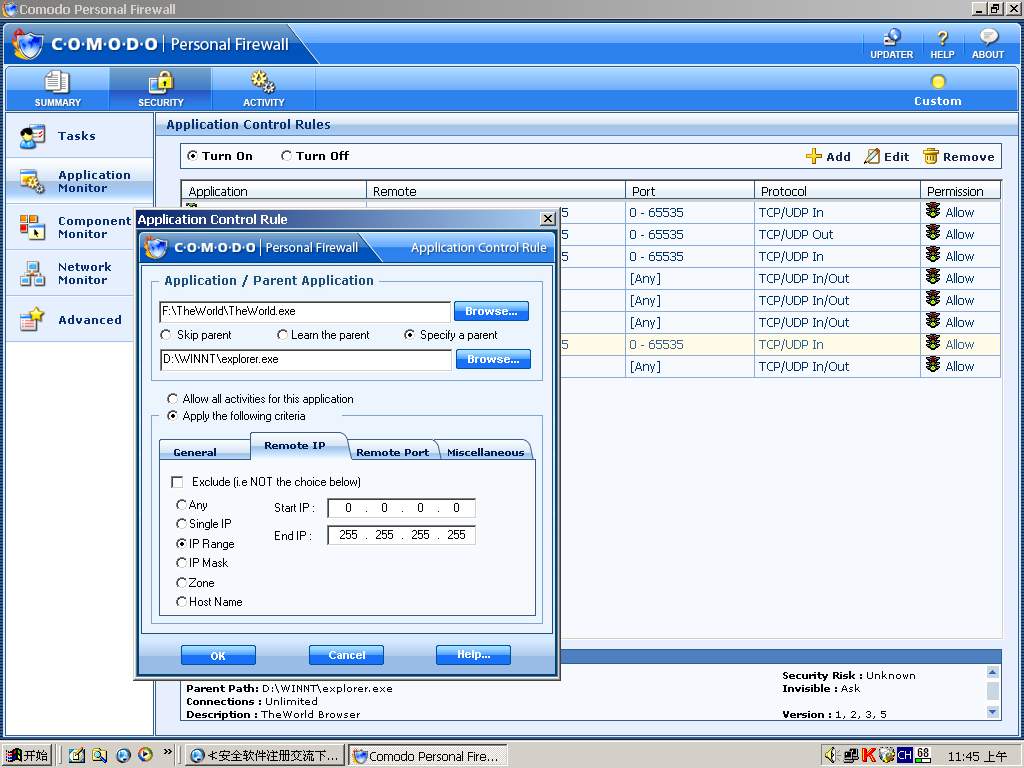Screen dimensions: 1024x768
Task: Click the Remove rule button
Action: pos(958,156)
